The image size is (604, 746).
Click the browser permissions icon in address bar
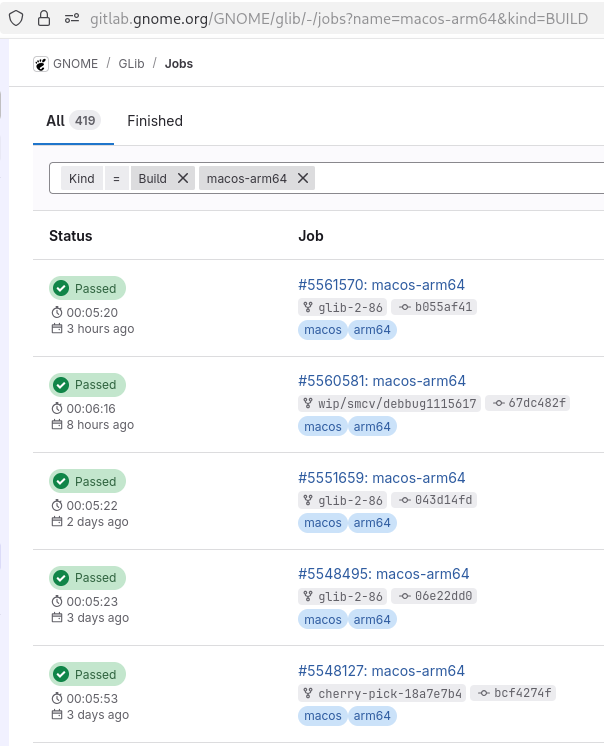71,18
